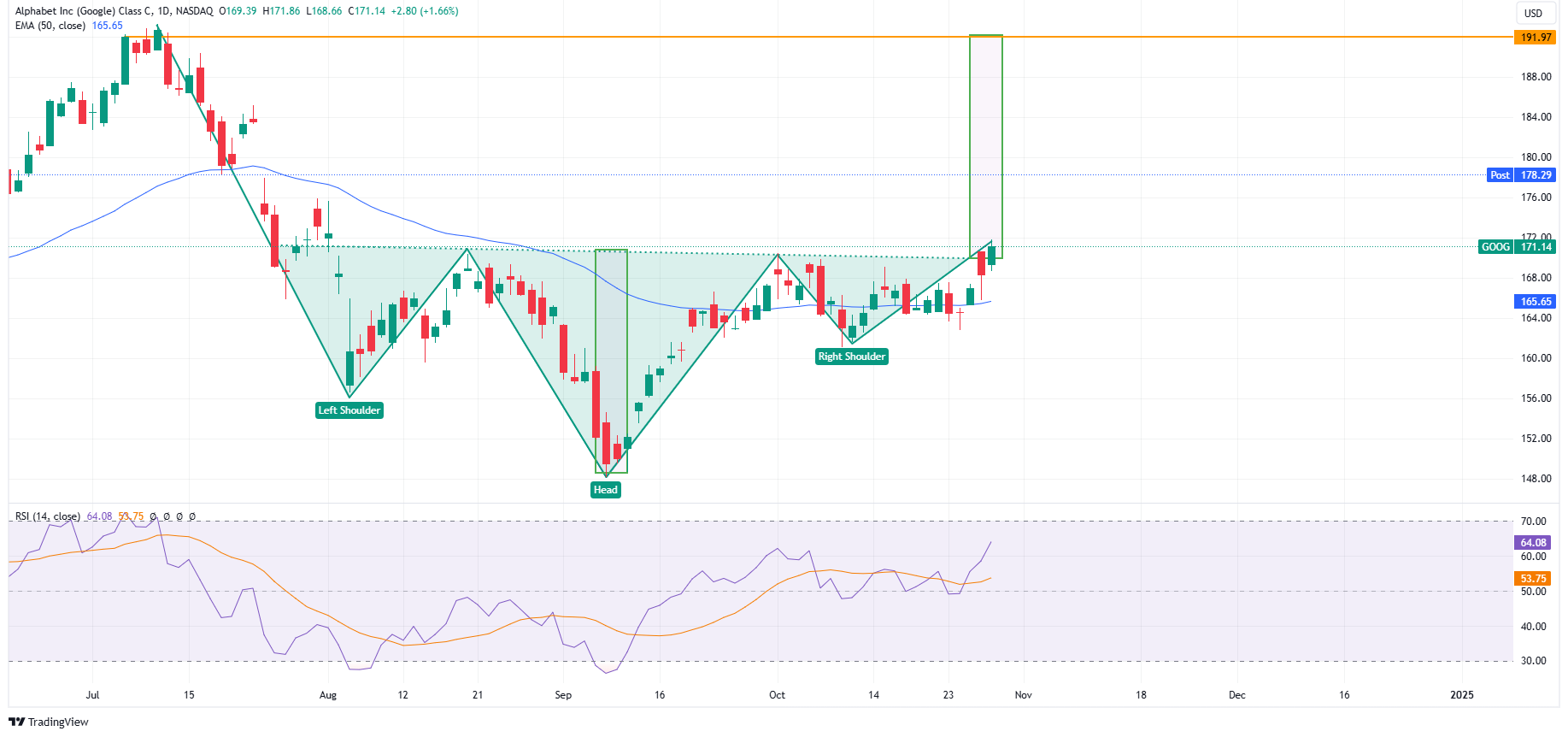
Task: Click the H171.86 high value in header
Action: 281,11
